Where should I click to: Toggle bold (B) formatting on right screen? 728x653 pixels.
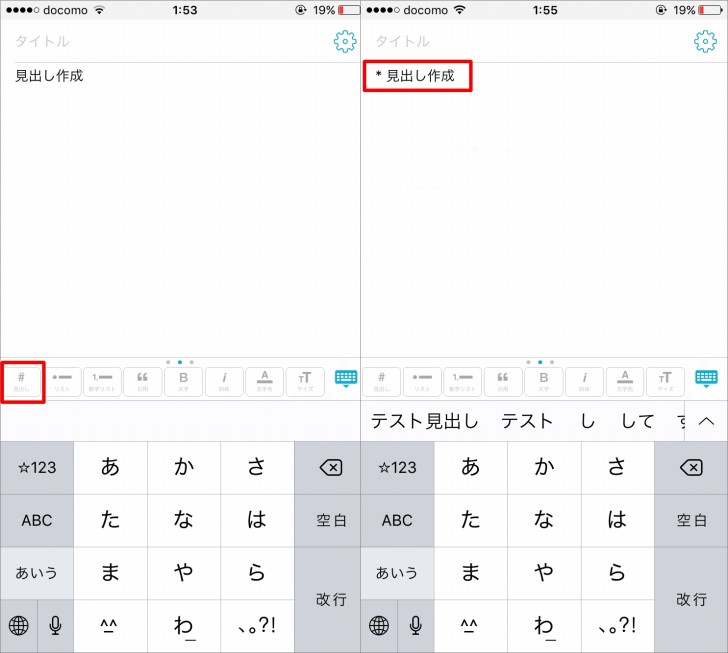543,381
